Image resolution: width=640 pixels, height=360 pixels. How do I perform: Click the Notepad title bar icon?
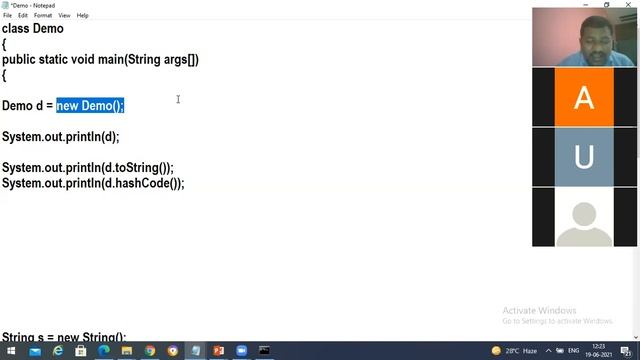pyautogui.click(x=5, y=5)
